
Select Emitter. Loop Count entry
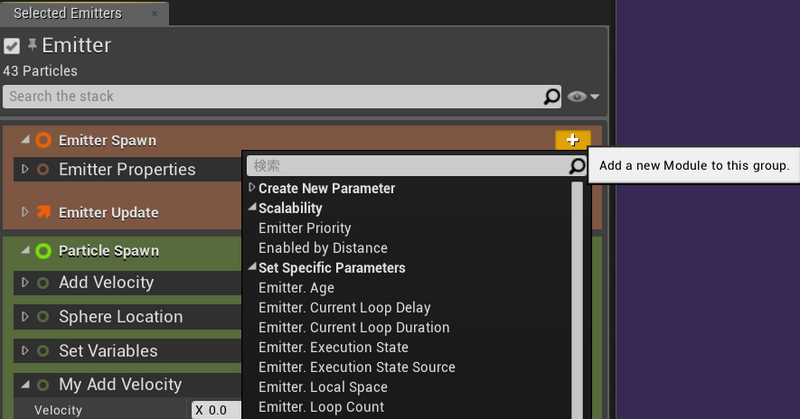[x=321, y=407]
